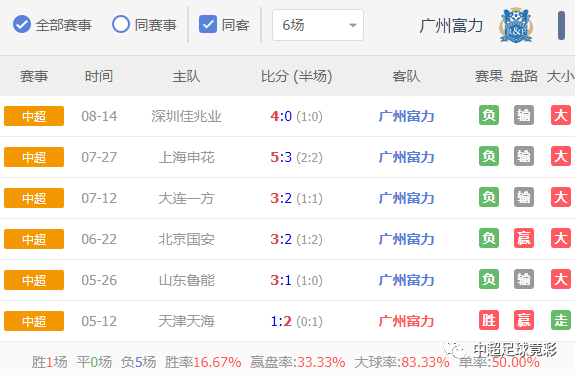Click red 大 badge in 08-14 row
This screenshot has height=375, width=575.
tap(561, 115)
